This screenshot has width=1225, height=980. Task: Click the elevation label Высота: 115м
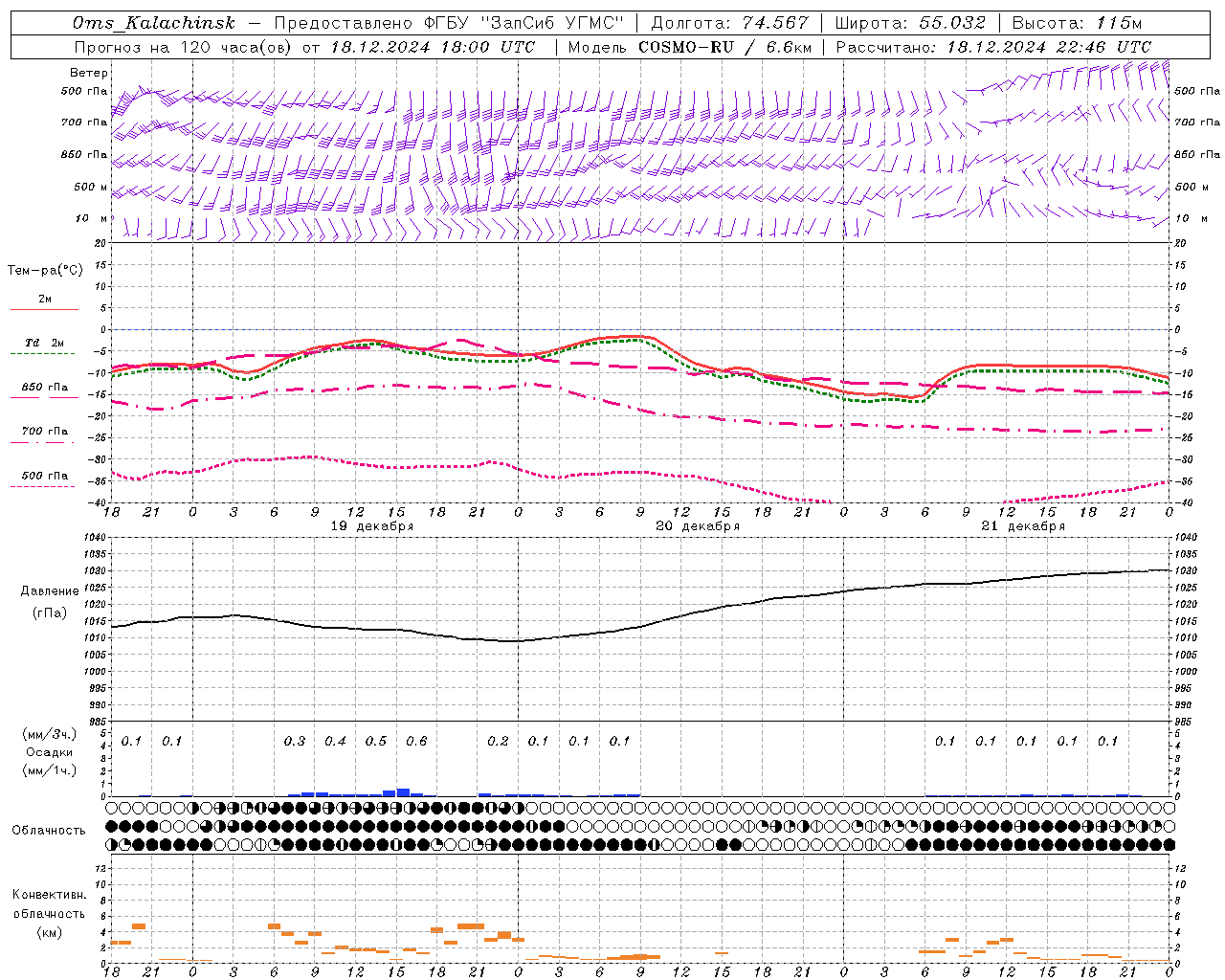(x=1077, y=23)
